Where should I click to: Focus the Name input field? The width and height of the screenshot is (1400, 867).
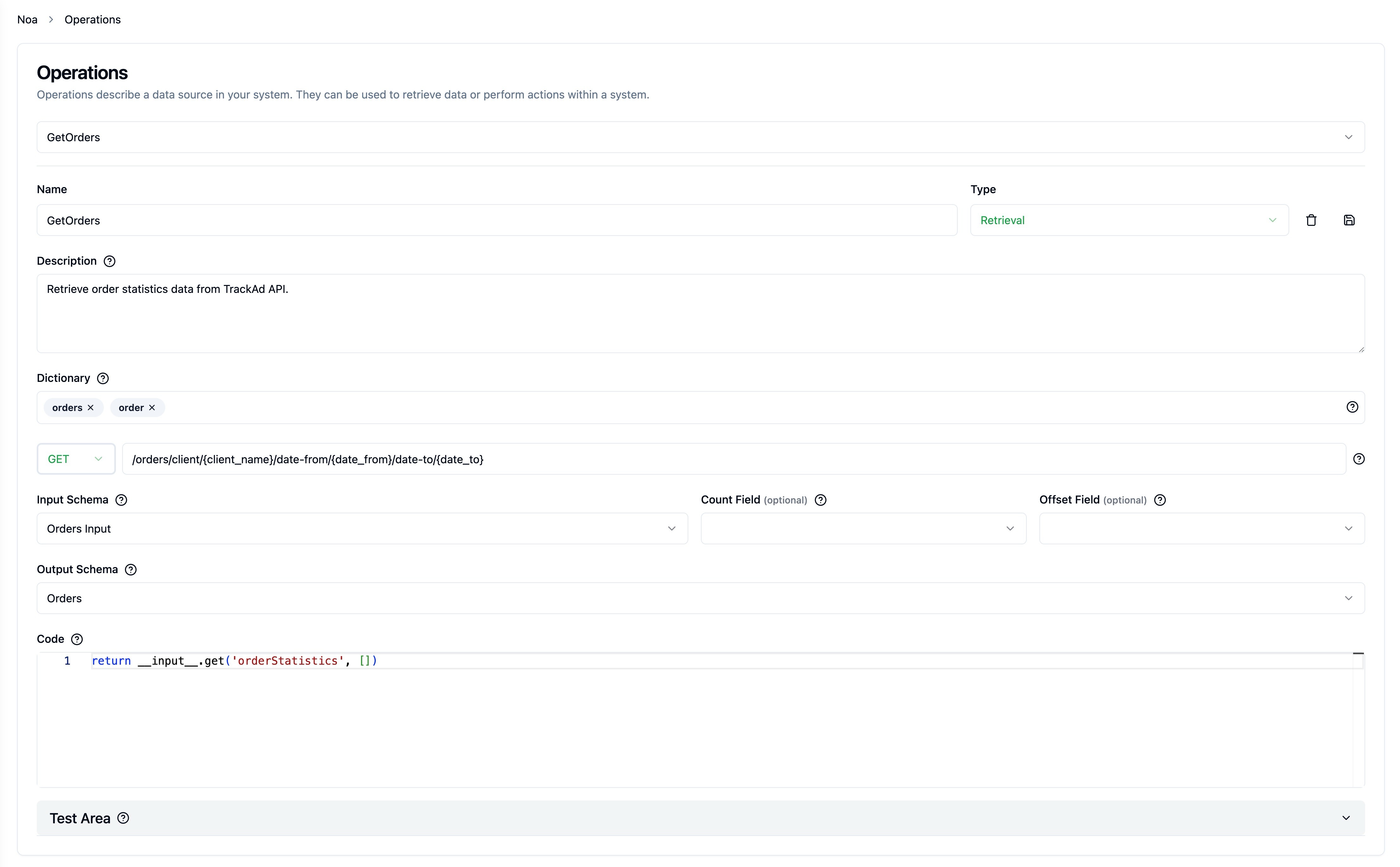(497, 220)
